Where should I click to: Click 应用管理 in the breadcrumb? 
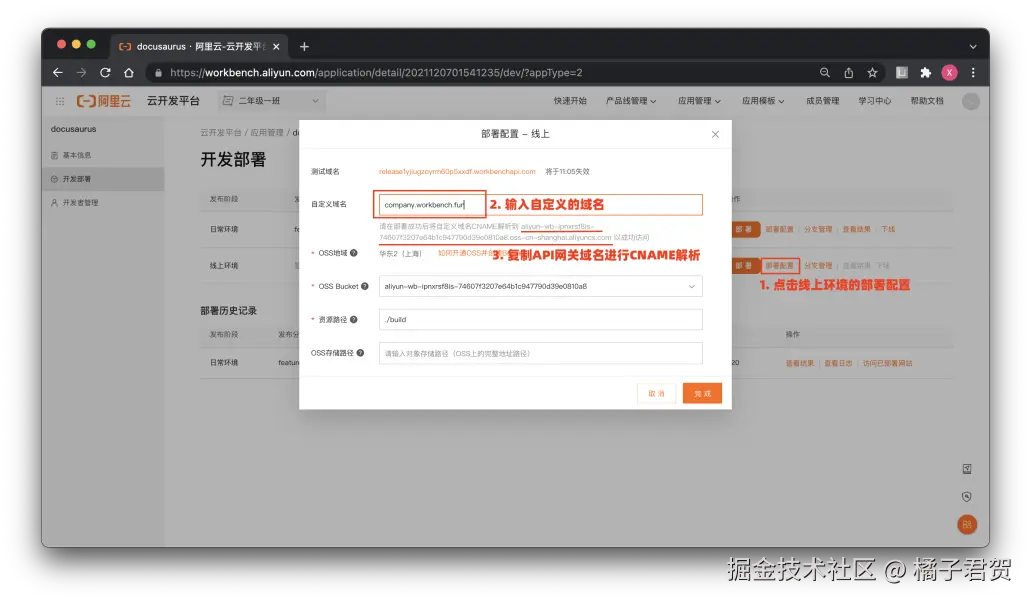[x=266, y=133]
